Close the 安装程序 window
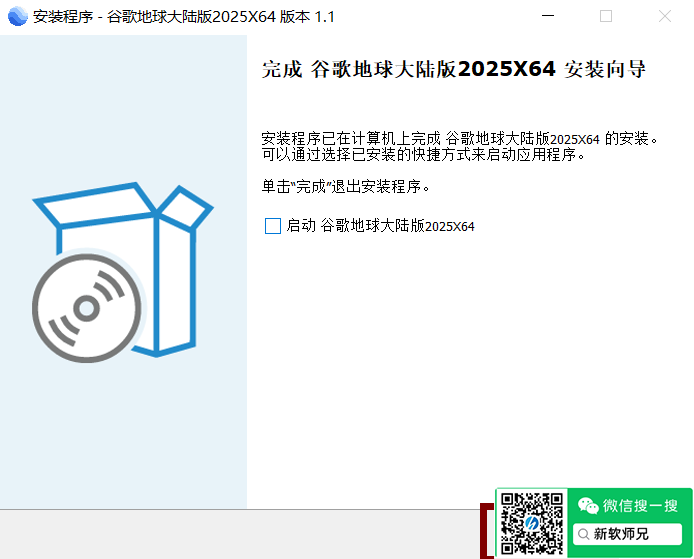 tap(664, 16)
